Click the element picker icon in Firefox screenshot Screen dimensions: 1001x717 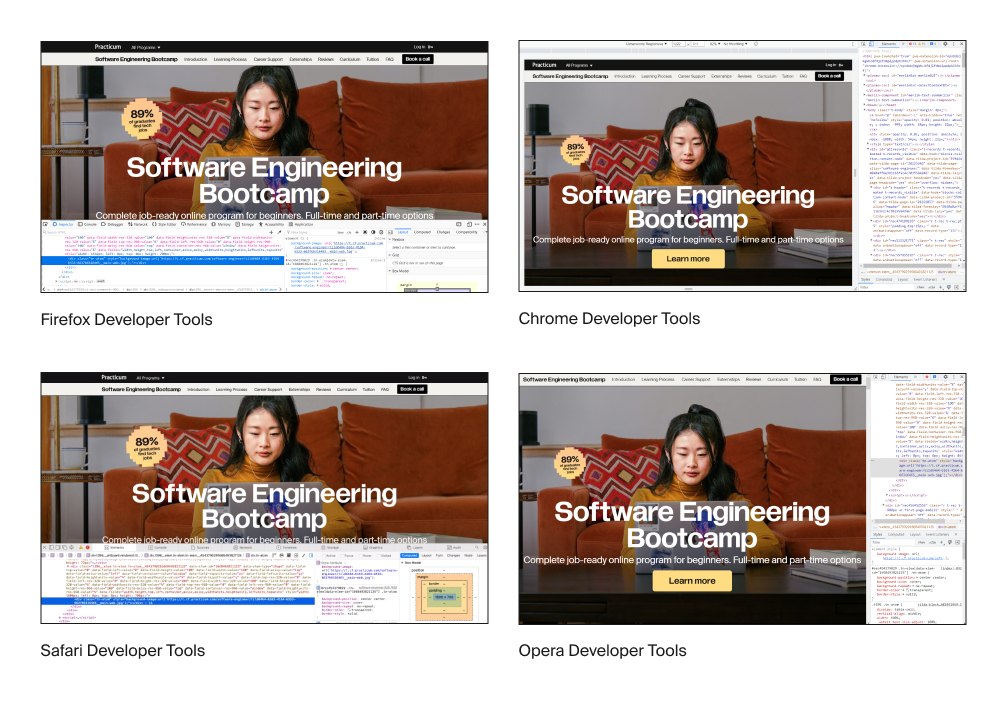coord(45,224)
